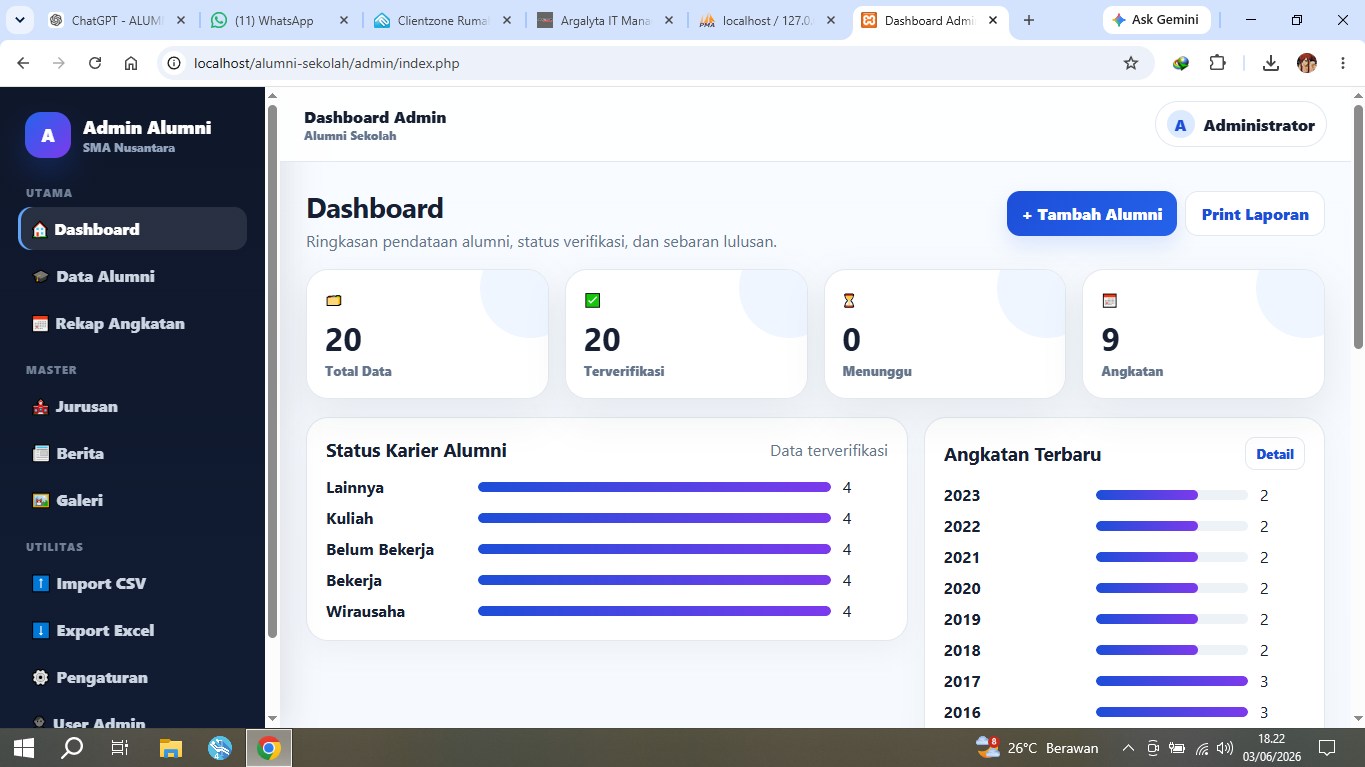Image resolution: width=1365 pixels, height=767 pixels.
Task: Switch to the WhatsApp tab
Action: coord(280,20)
